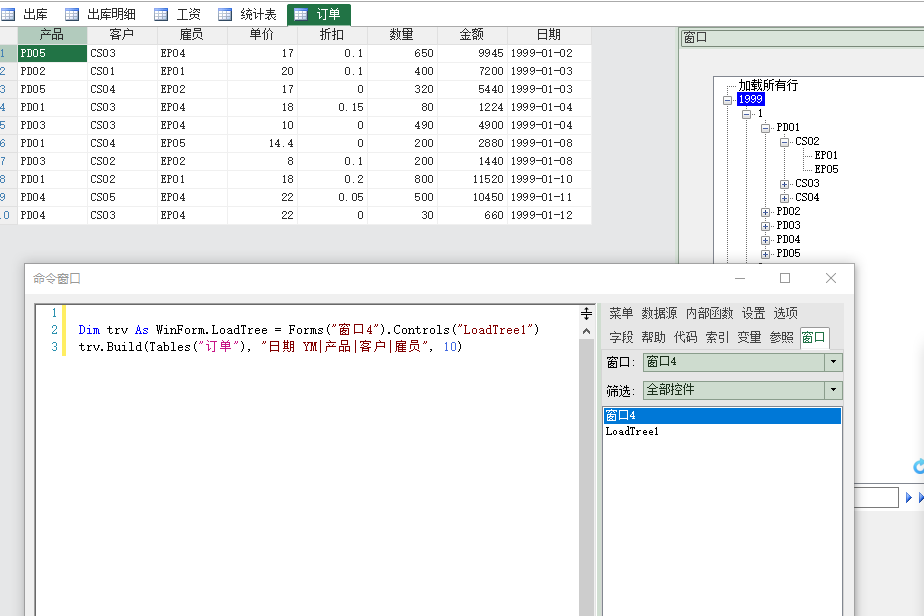Collapse the CS02 tree node
This screenshot has width=924, height=616.
[784, 142]
